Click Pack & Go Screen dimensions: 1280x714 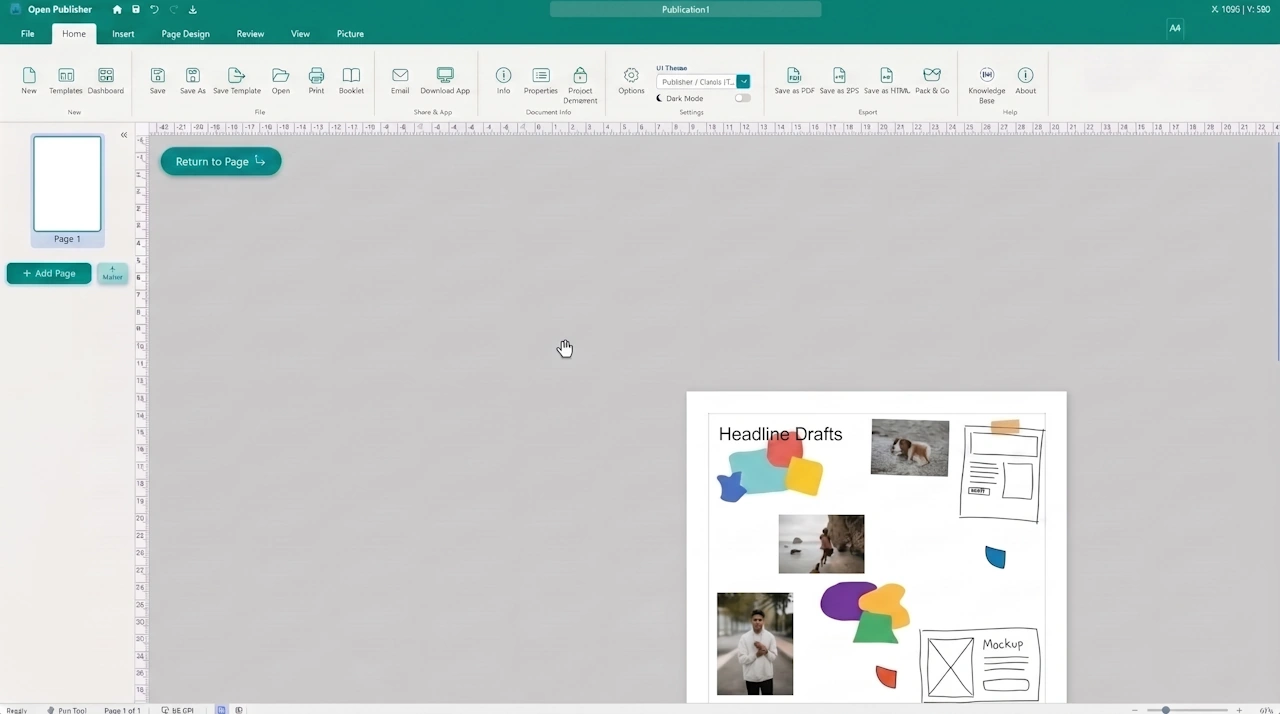[932, 81]
